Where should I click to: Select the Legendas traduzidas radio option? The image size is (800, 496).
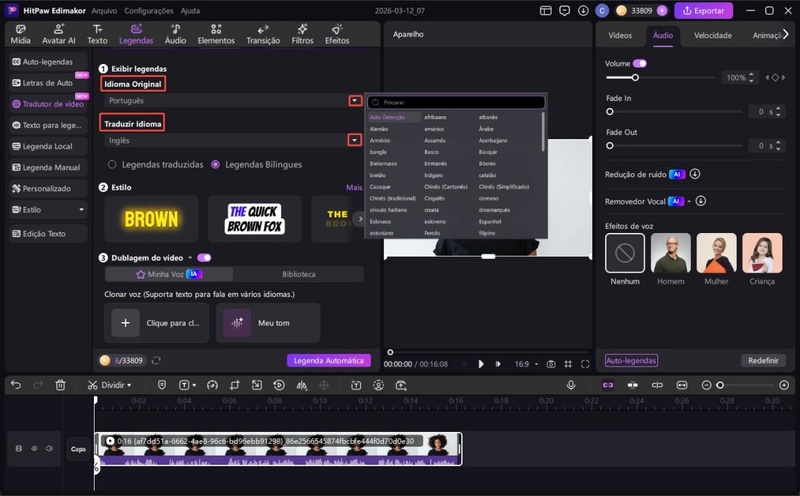coord(113,164)
